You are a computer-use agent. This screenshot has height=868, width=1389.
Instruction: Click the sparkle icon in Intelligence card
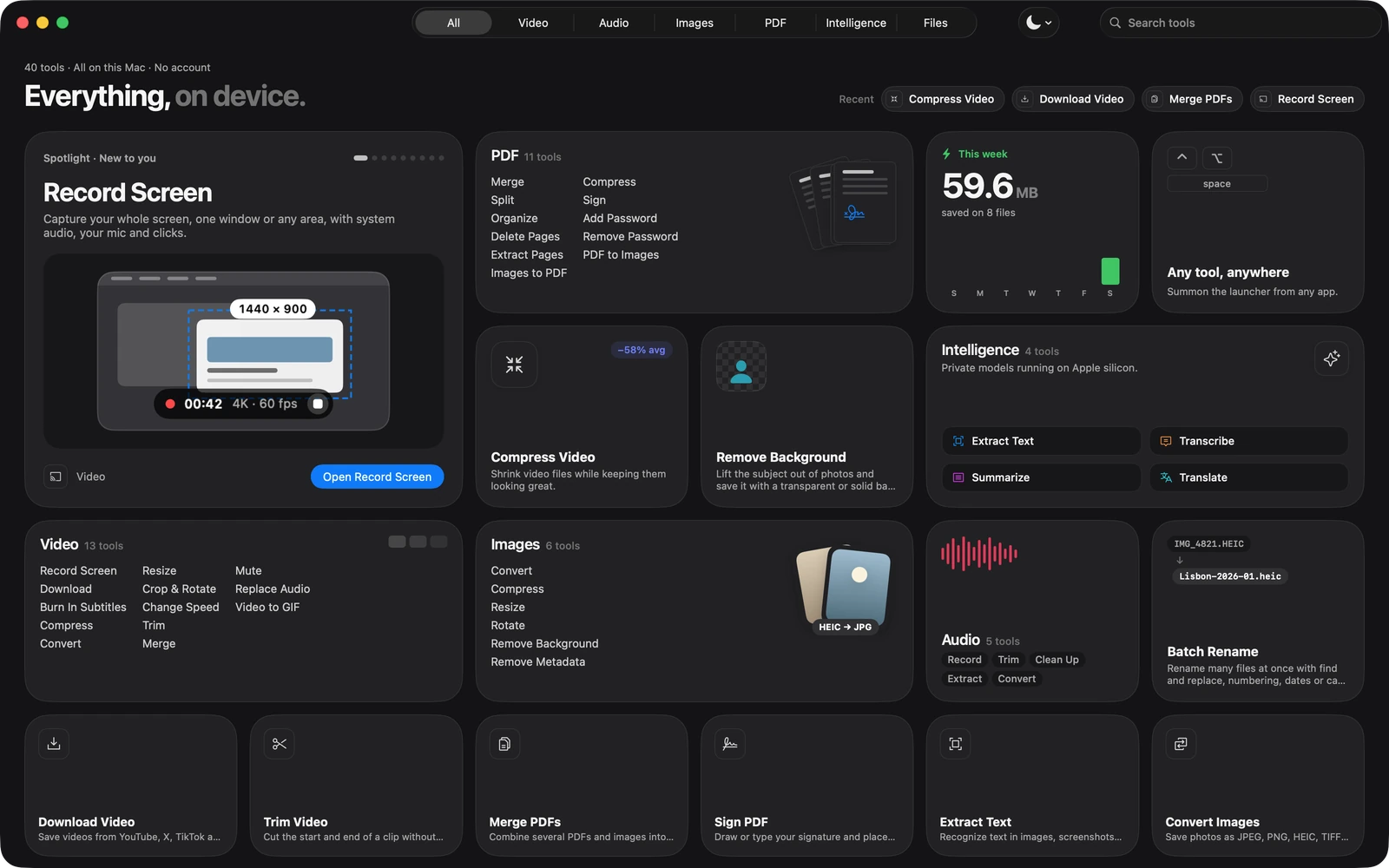point(1332,358)
